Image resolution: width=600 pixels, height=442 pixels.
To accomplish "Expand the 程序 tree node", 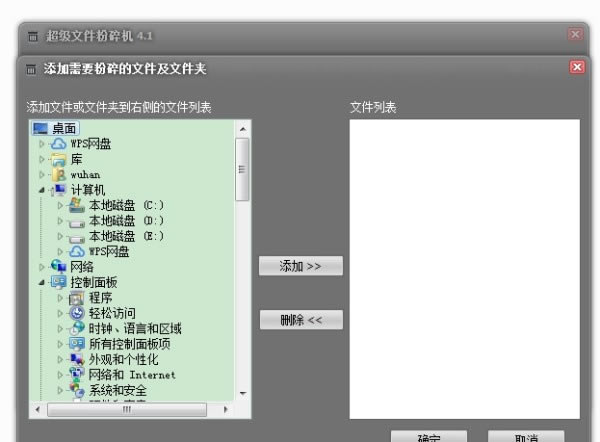I will coord(60,298).
